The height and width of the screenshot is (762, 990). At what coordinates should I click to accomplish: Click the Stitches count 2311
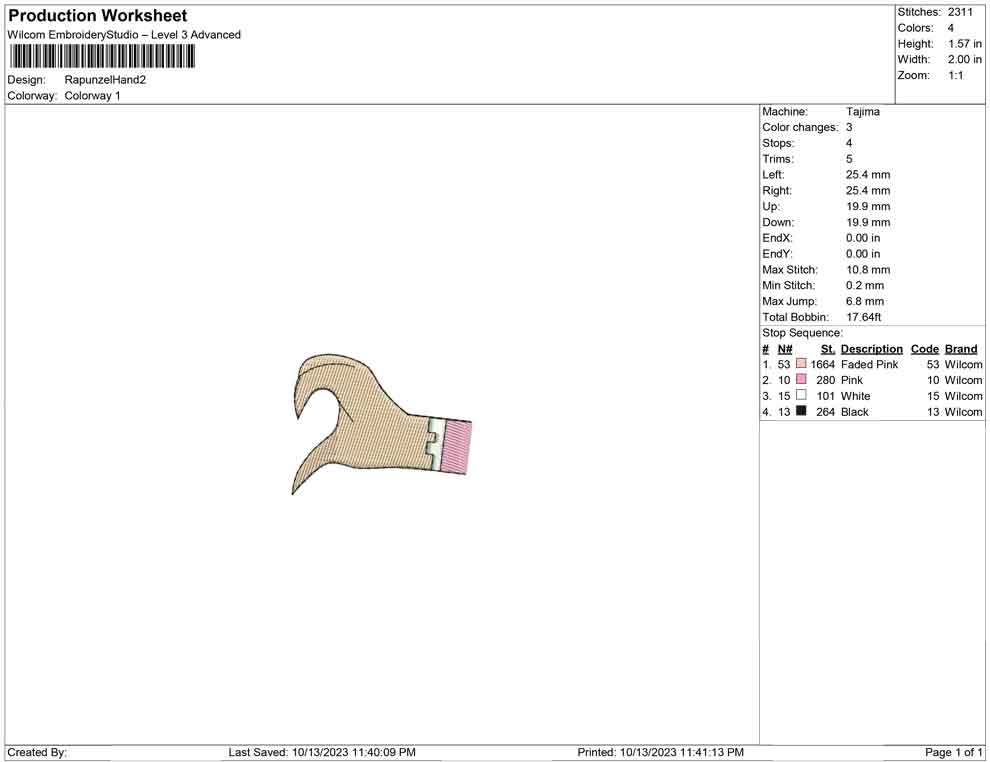pos(960,12)
